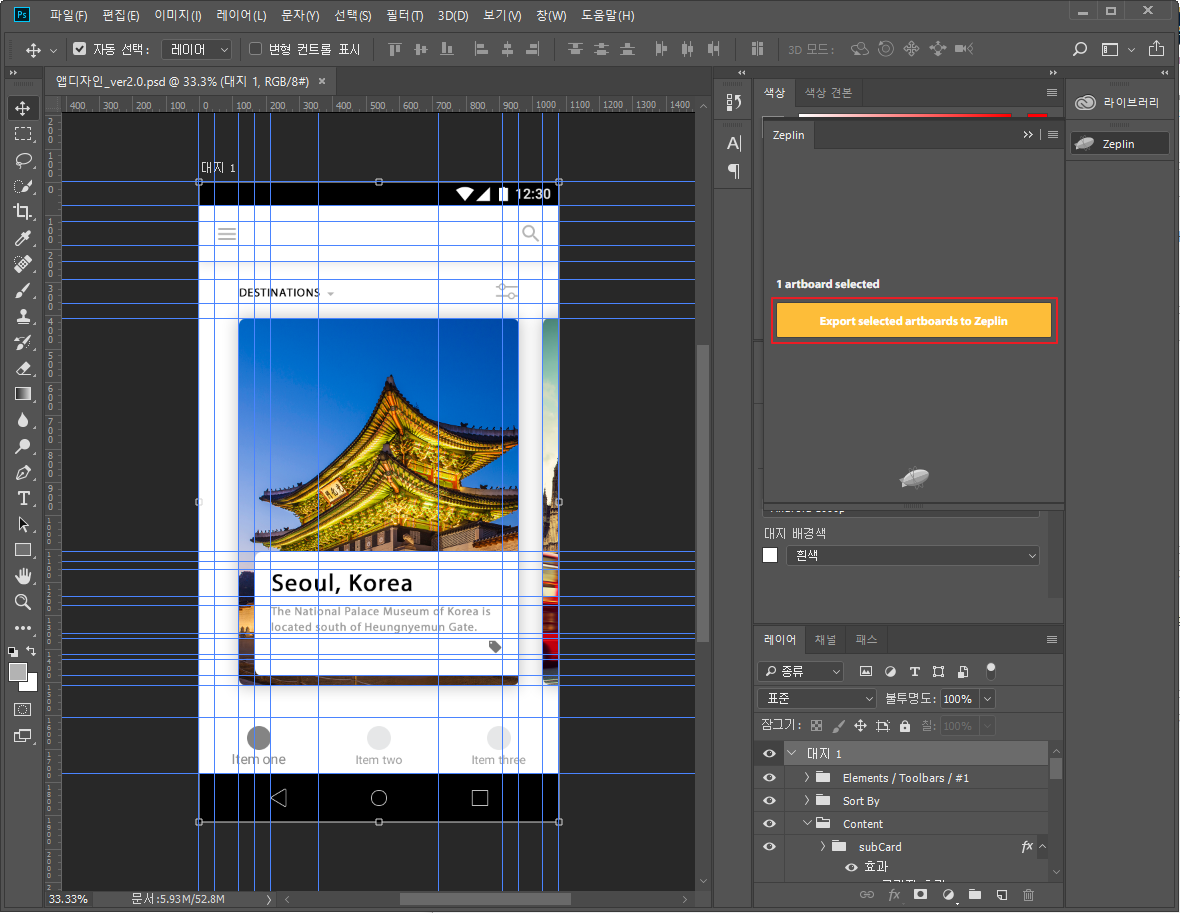Select the Hand tool
Screen dimensions: 1180x913
23,576
